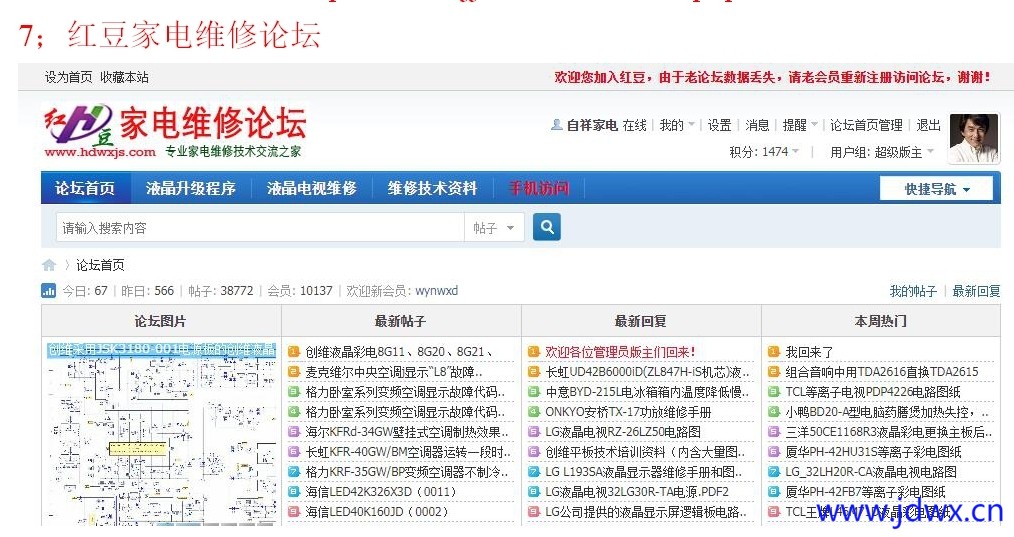Screen dimensions: 1014x537
Task: Click the magnifier search button
Action: (546, 228)
